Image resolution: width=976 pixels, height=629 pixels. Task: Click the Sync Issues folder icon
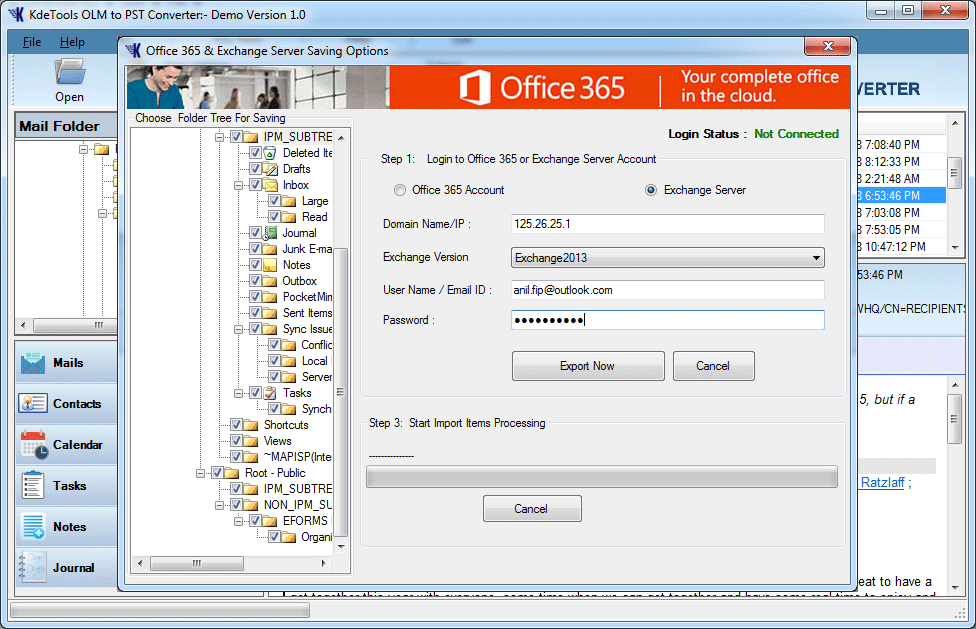270,329
